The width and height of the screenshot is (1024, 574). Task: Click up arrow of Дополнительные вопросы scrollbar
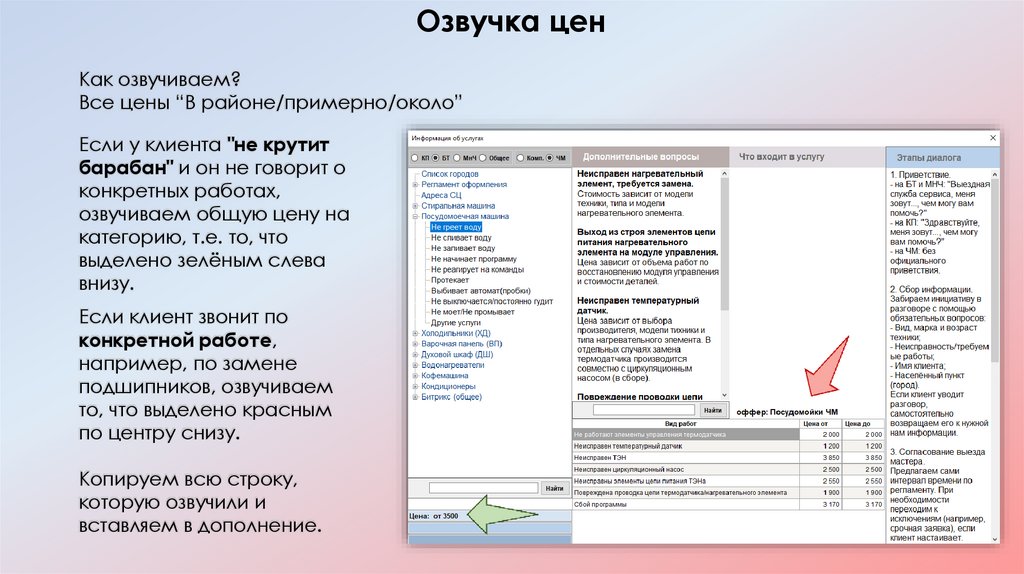(724, 174)
